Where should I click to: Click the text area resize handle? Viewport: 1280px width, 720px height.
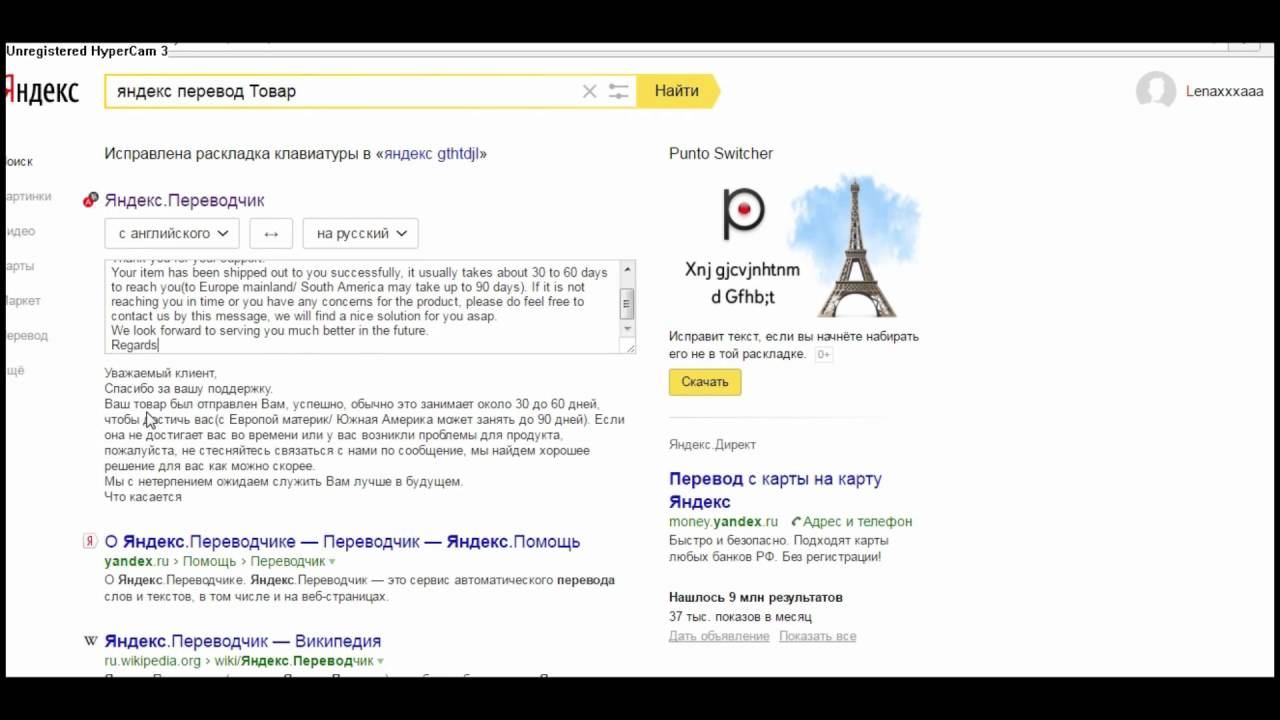(630, 347)
